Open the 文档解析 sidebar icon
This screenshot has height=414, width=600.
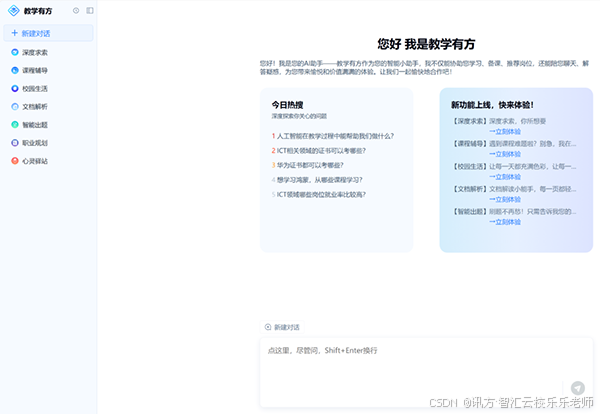[x=15, y=107]
